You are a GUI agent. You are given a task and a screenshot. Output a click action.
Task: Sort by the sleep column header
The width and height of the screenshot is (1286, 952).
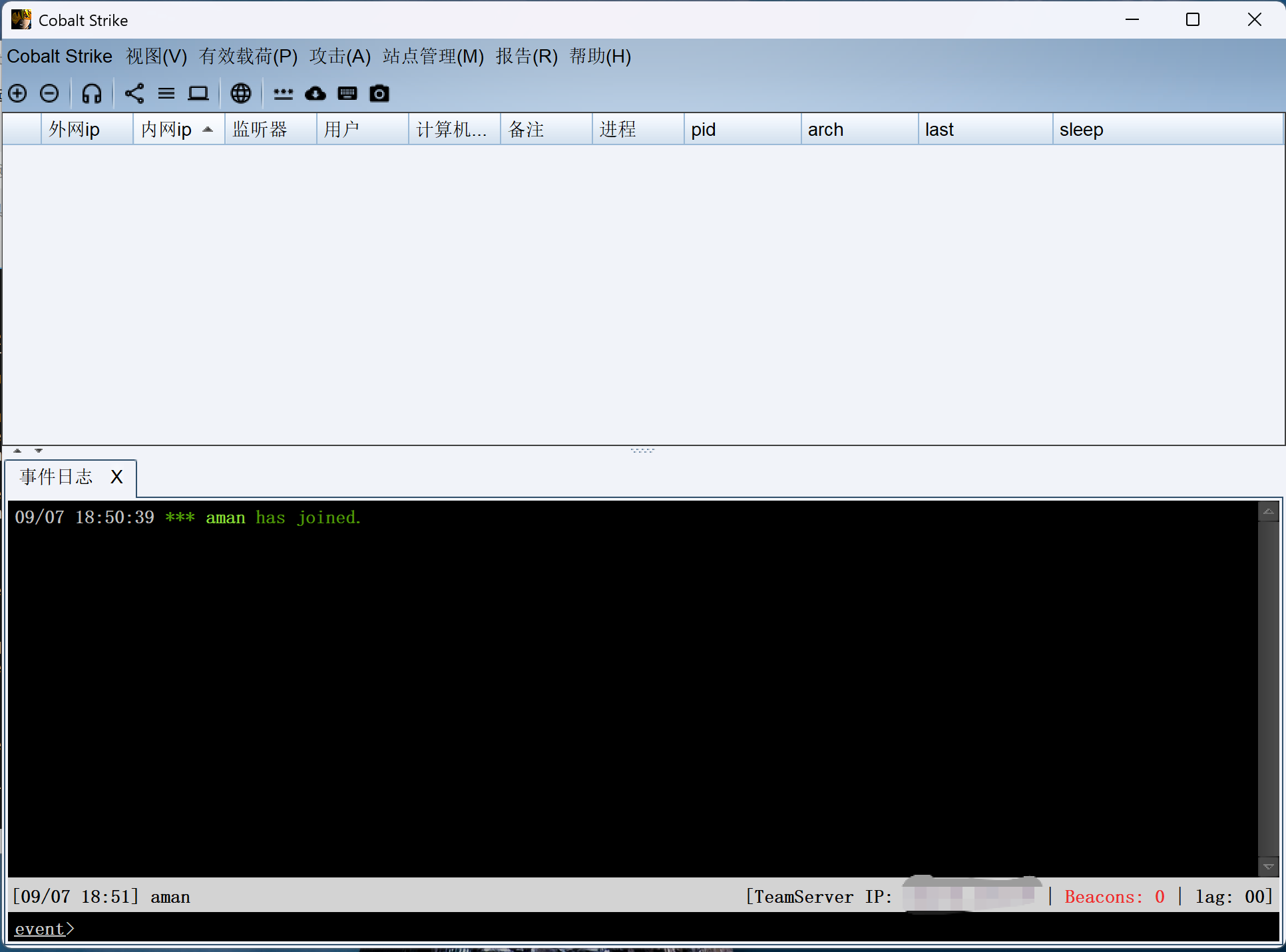[x=1168, y=129]
